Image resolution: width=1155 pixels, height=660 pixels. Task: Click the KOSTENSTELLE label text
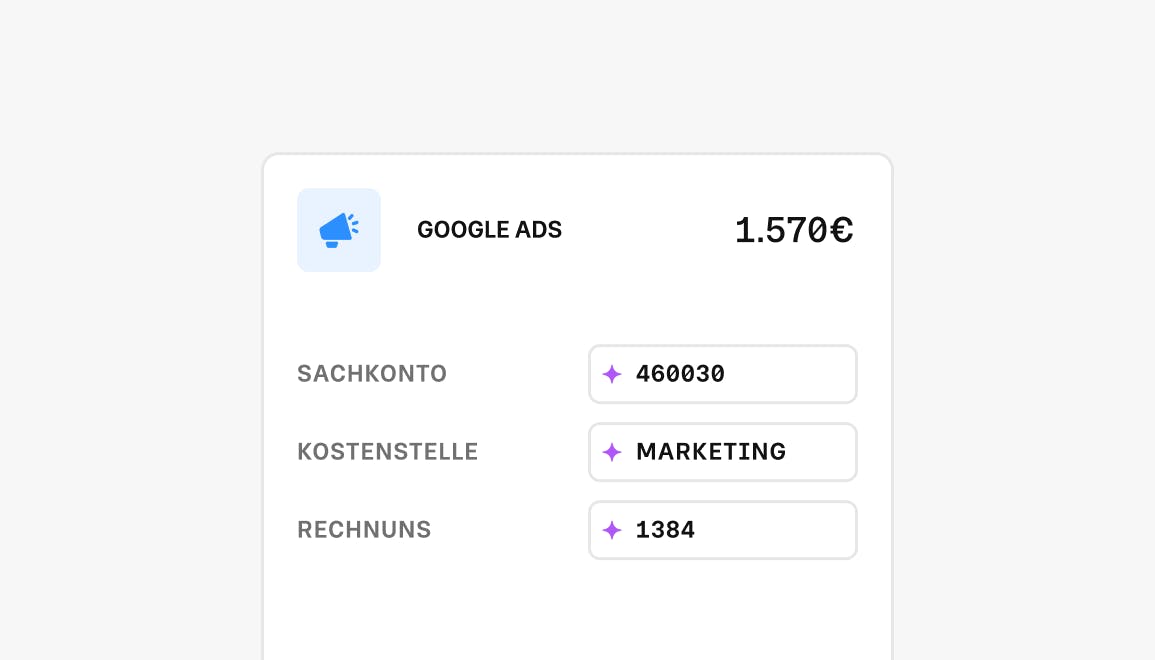(x=387, y=452)
